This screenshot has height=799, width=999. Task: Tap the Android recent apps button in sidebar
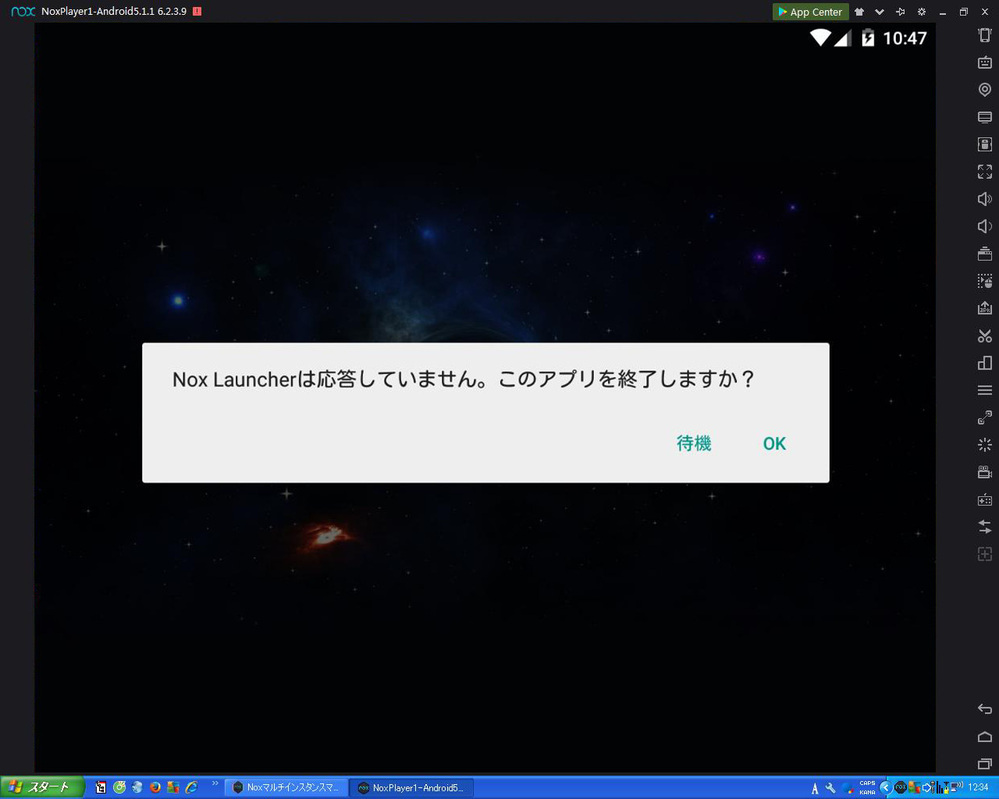pyautogui.click(x=984, y=763)
